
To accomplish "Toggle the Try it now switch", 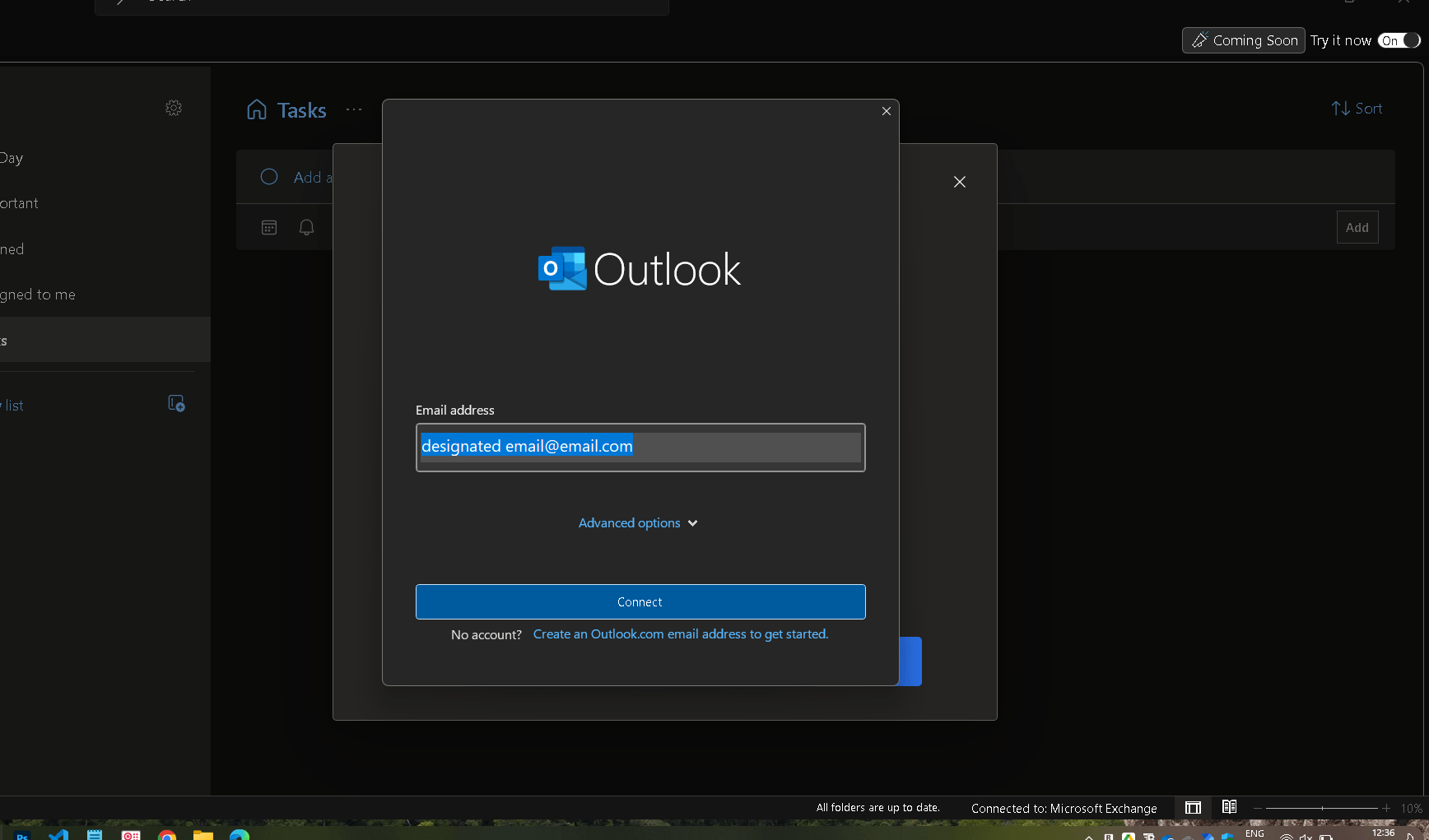I will 1399,40.
